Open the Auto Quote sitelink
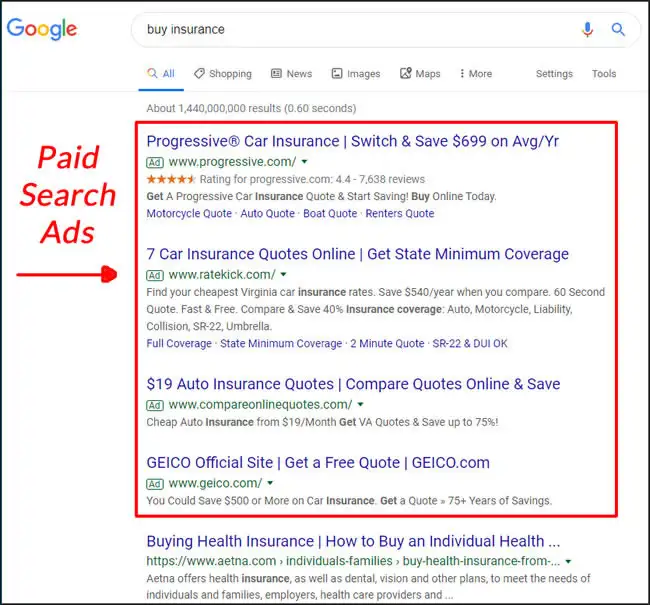Viewport: 650px width, 605px height. (267, 214)
